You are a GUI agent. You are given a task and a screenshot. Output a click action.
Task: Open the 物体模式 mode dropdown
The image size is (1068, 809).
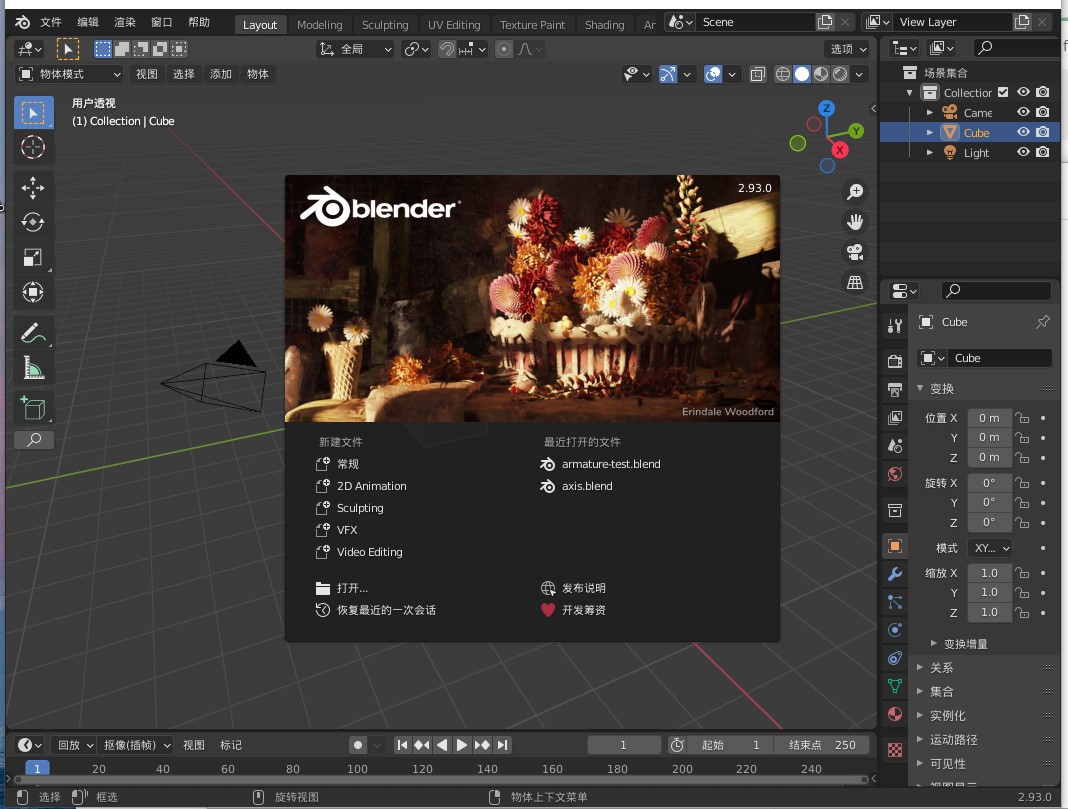point(69,74)
